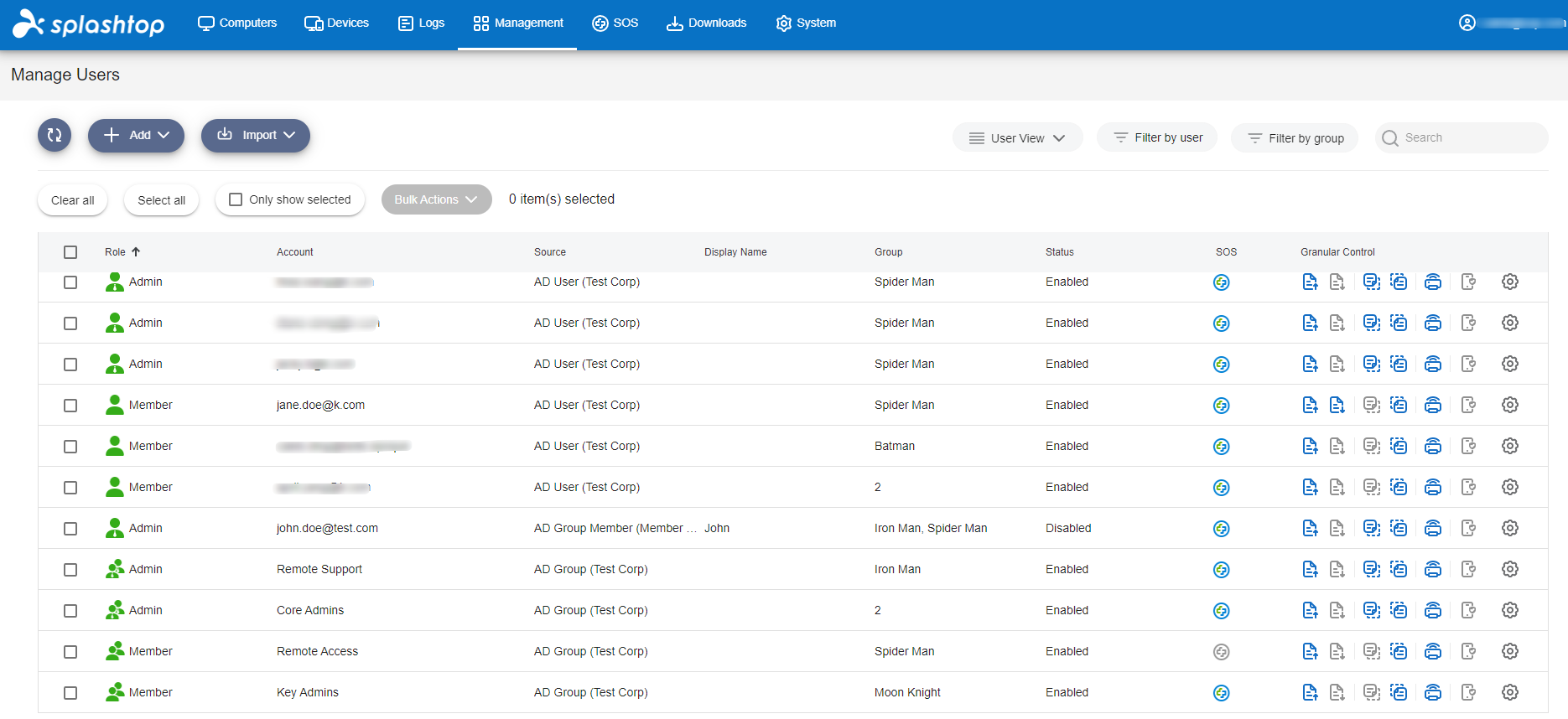Click the SOS icon in jane.doe@k.com row

coord(1222,406)
